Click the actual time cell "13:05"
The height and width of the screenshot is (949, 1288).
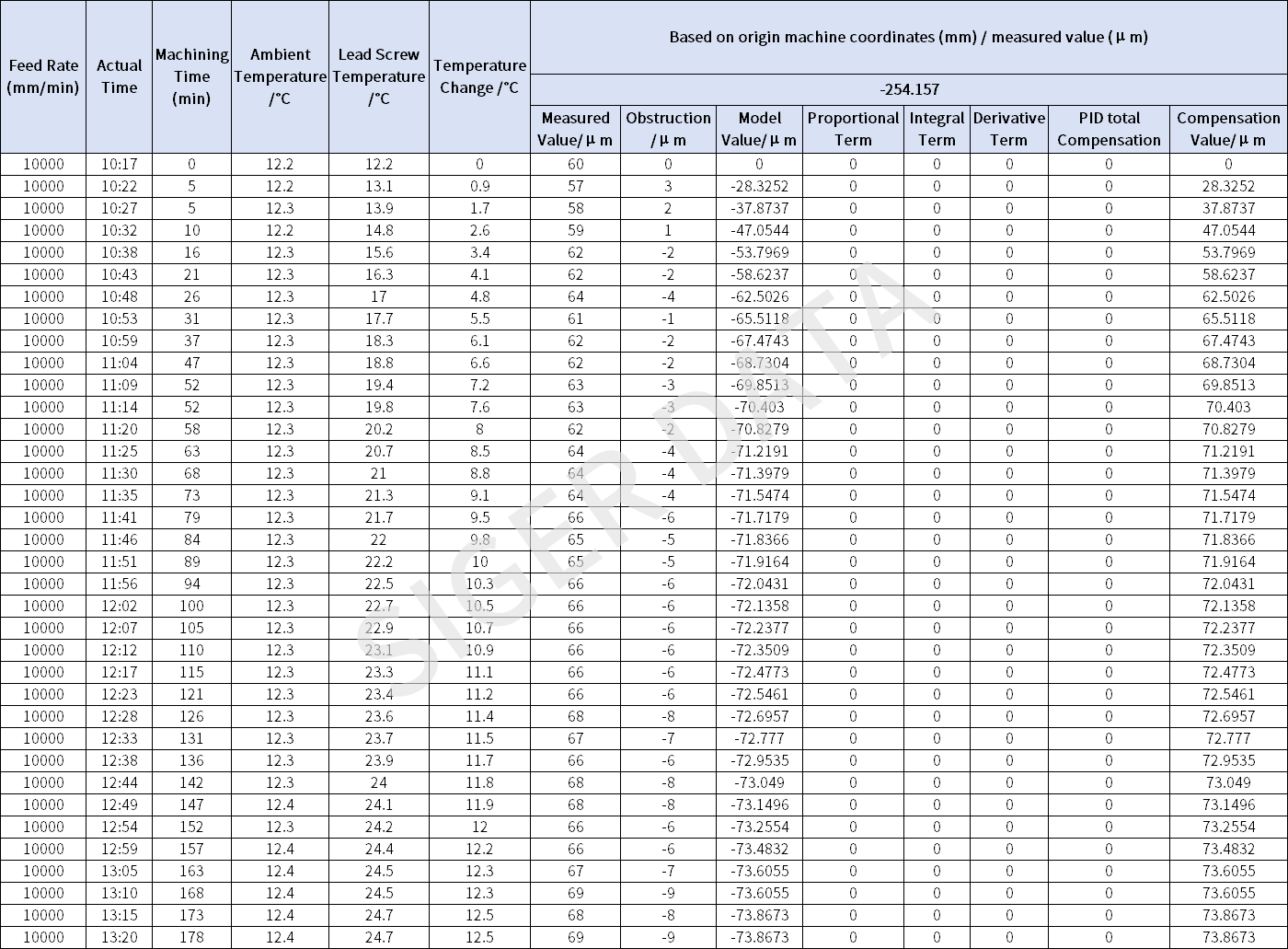pos(119,871)
